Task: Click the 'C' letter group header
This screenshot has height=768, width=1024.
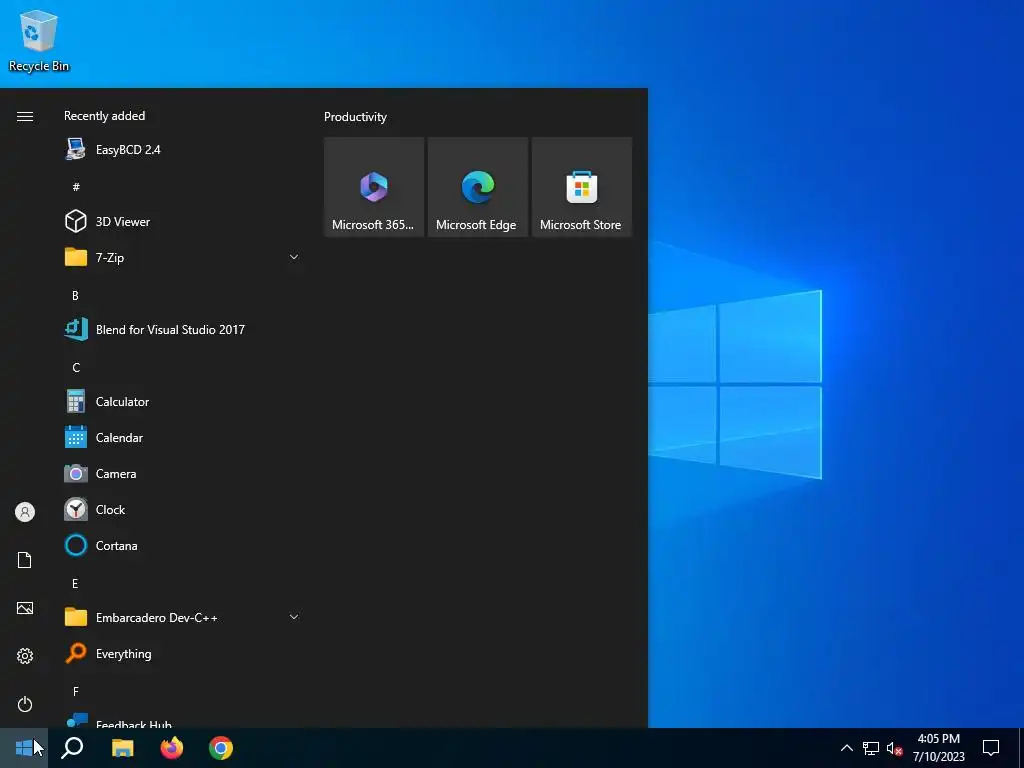Action: click(x=76, y=368)
